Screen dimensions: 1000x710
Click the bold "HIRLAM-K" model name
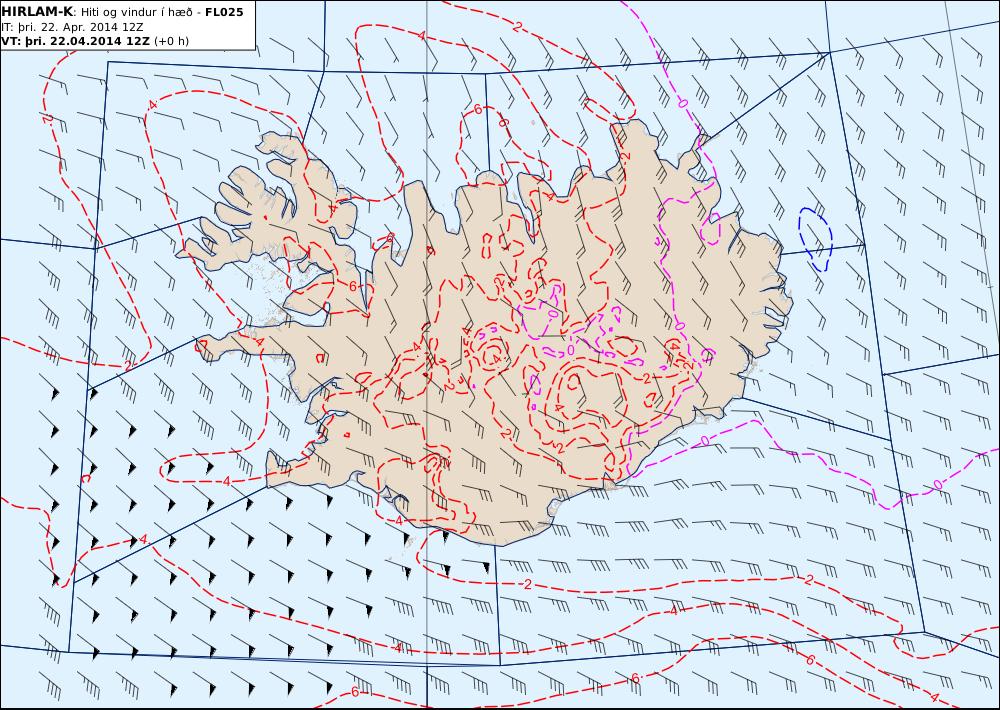(37, 12)
